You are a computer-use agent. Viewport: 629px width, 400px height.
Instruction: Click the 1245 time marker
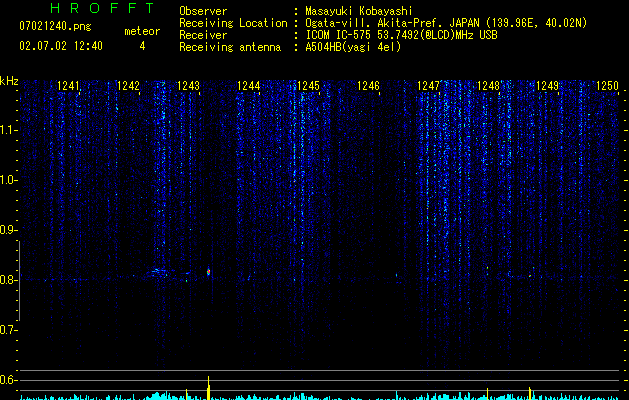[x=308, y=85]
